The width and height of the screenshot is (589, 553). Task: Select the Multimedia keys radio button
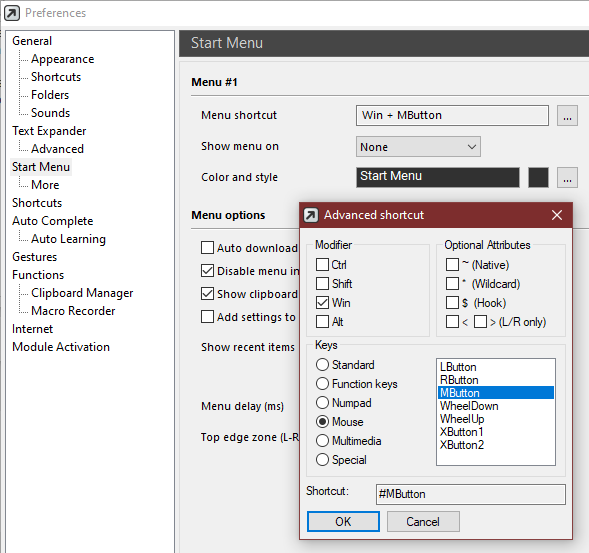[322, 440]
